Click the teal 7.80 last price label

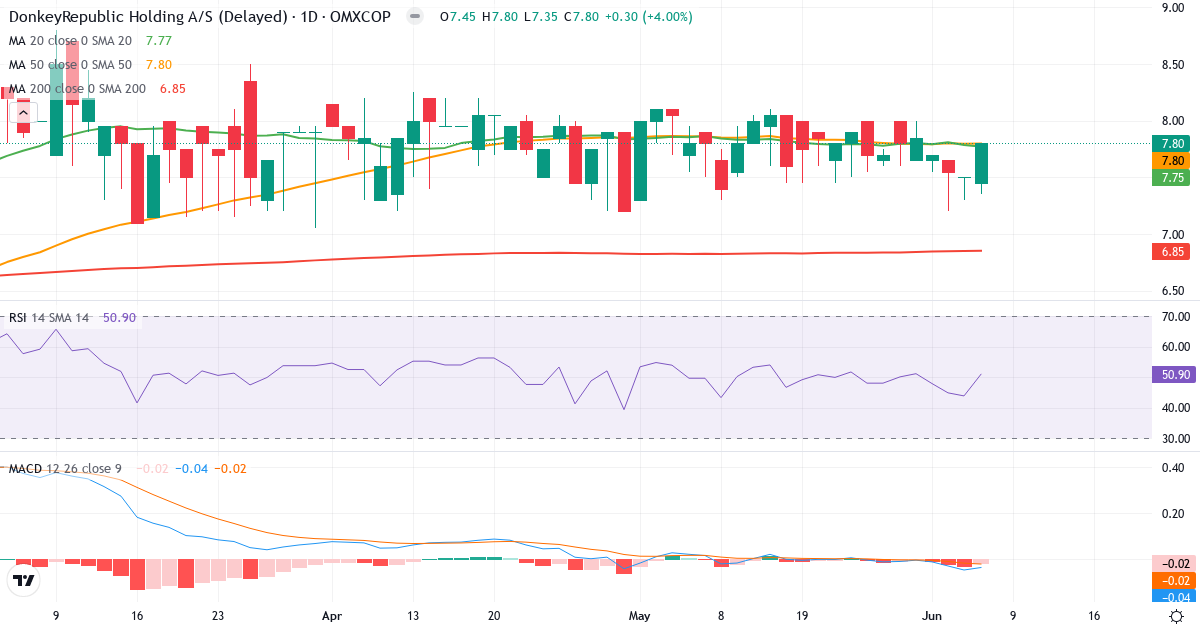coord(1172,143)
